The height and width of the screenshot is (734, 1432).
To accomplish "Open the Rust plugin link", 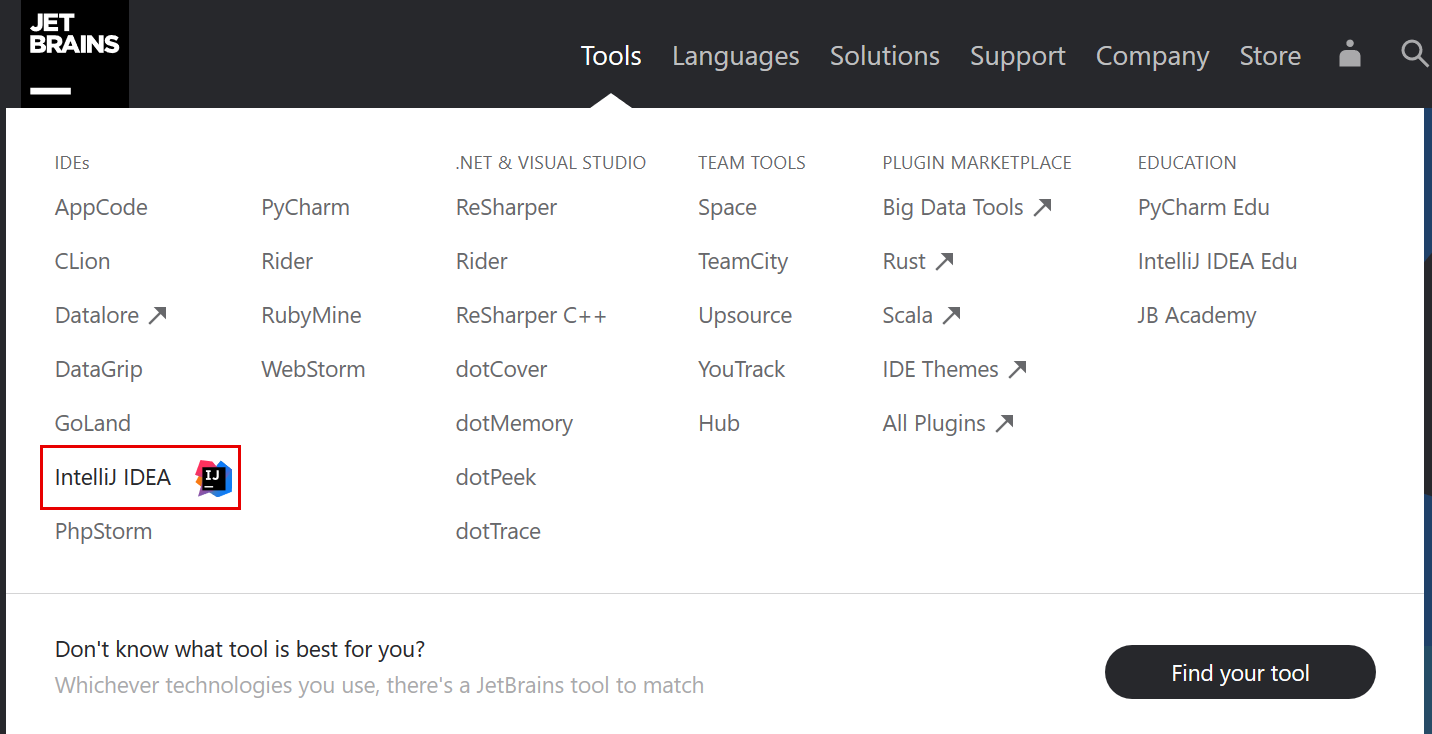I will click(x=918, y=262).
